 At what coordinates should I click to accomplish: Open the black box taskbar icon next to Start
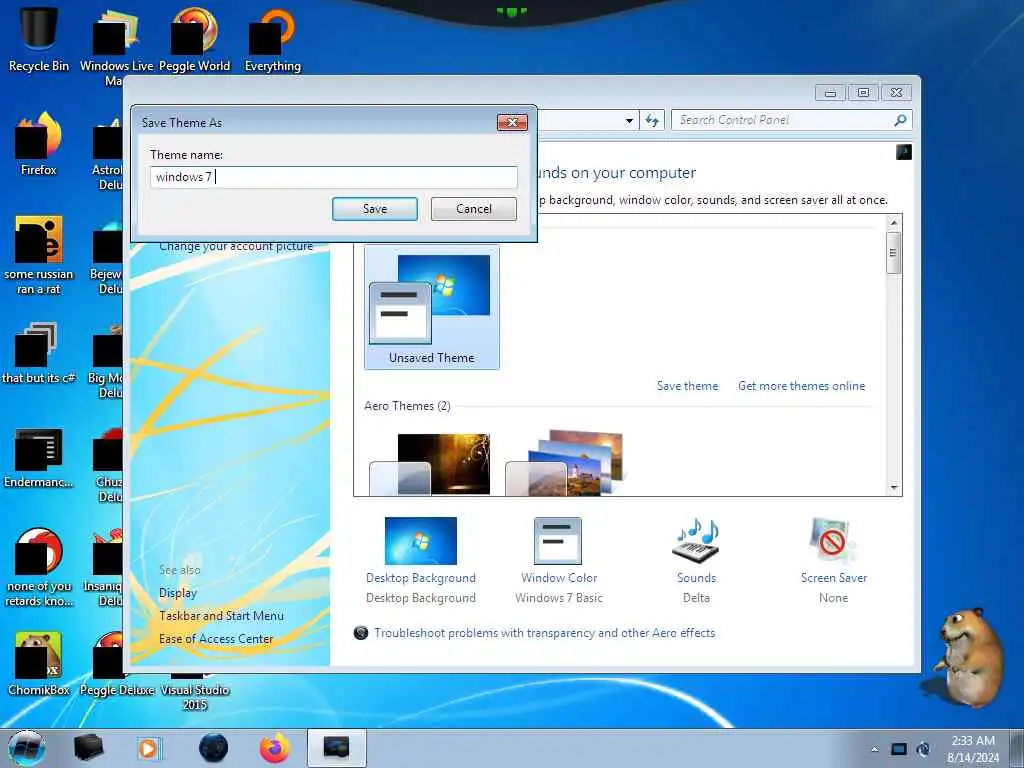click(88, 748)
